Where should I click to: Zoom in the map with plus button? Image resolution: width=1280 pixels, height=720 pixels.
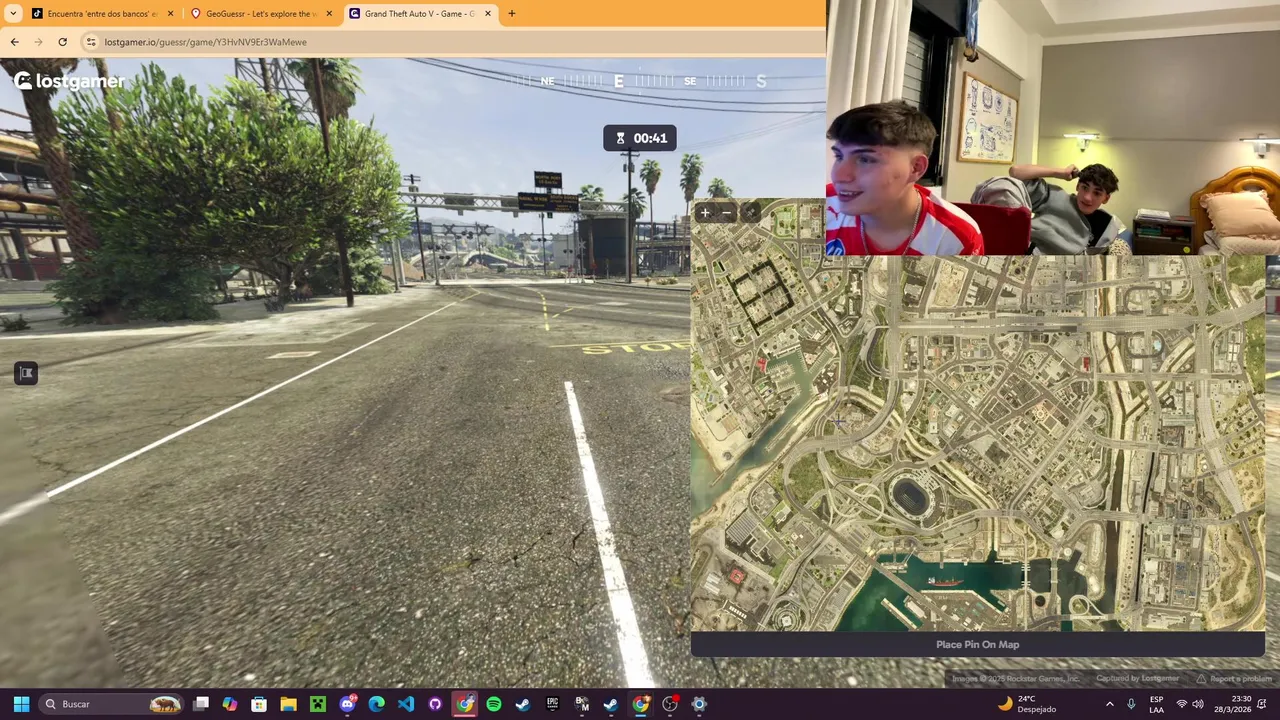click(x=705, y=213)
